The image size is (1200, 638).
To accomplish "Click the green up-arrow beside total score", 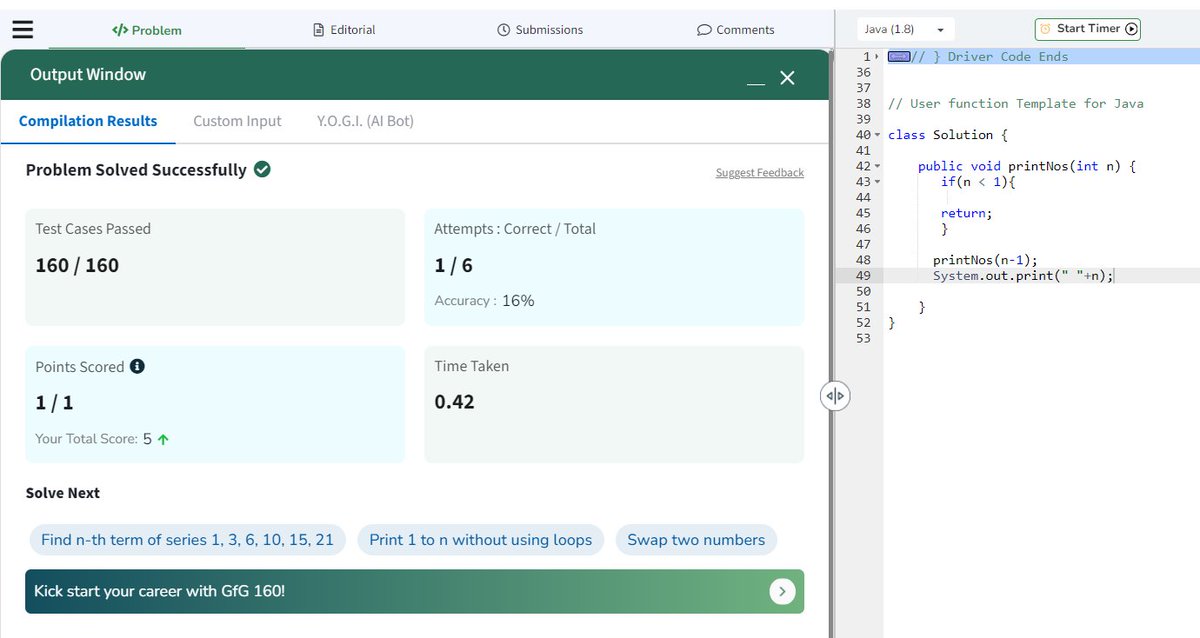I will [163, 439].
